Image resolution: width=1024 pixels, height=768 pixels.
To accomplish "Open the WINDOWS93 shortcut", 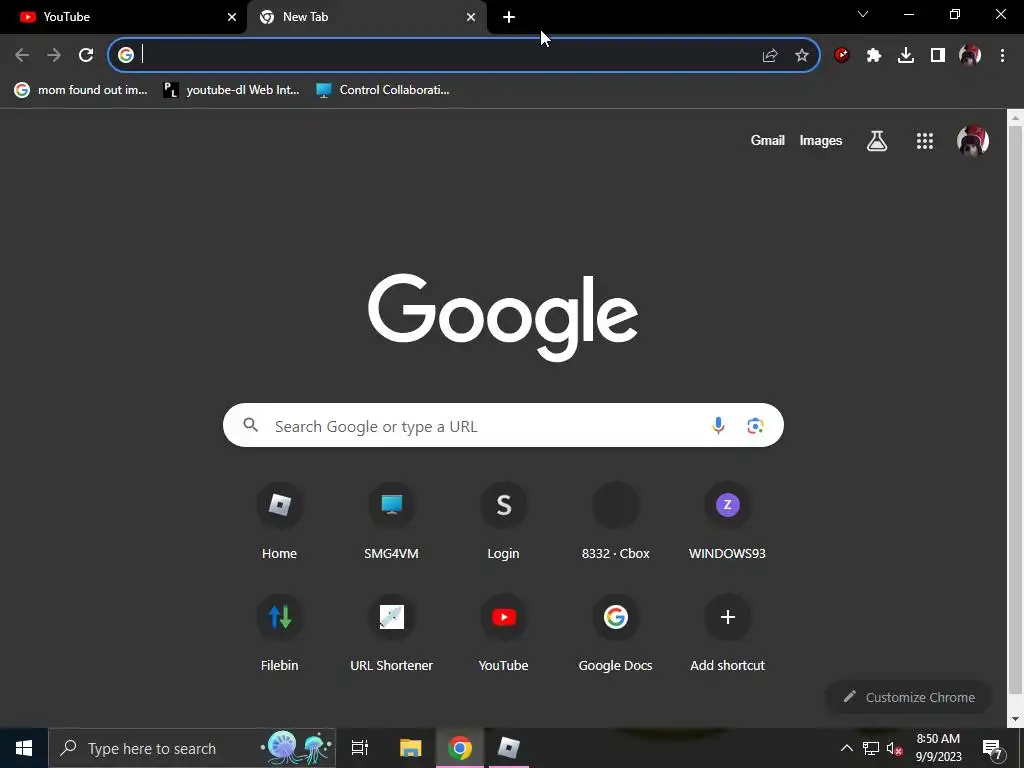I will [728, 521].
